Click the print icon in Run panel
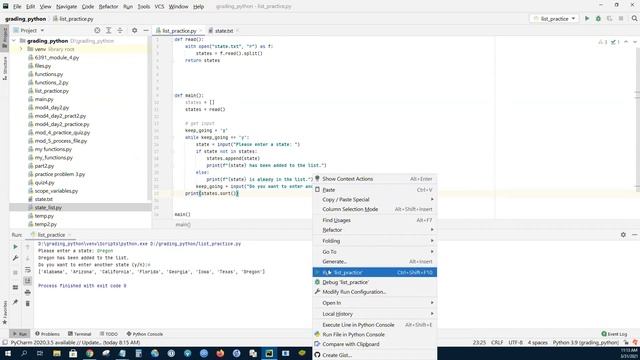Viewport: 640px width, 360px height. (x=28, y=292)
